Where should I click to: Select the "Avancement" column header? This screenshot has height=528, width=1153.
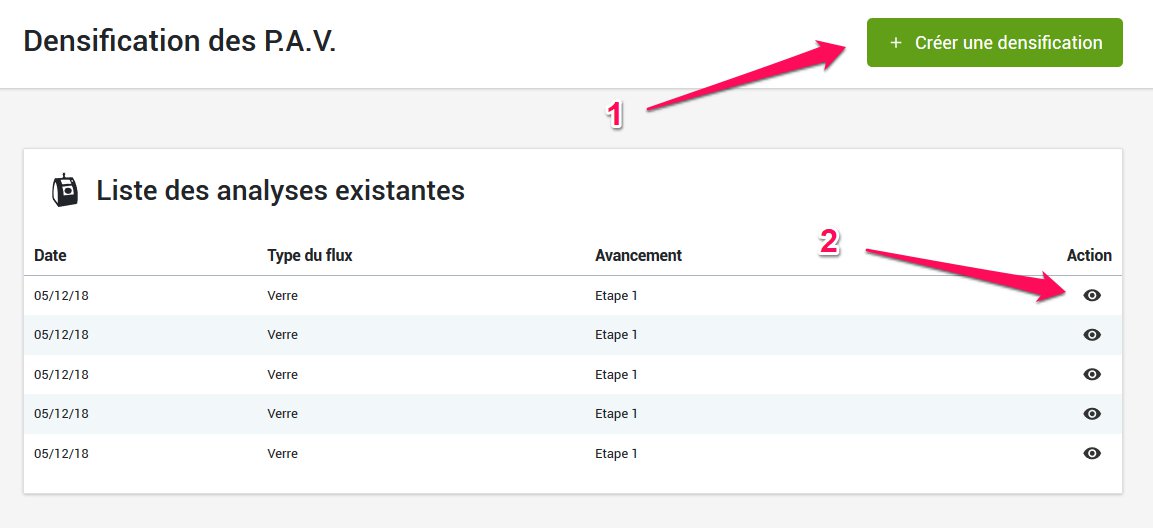(x=638, y=256)
